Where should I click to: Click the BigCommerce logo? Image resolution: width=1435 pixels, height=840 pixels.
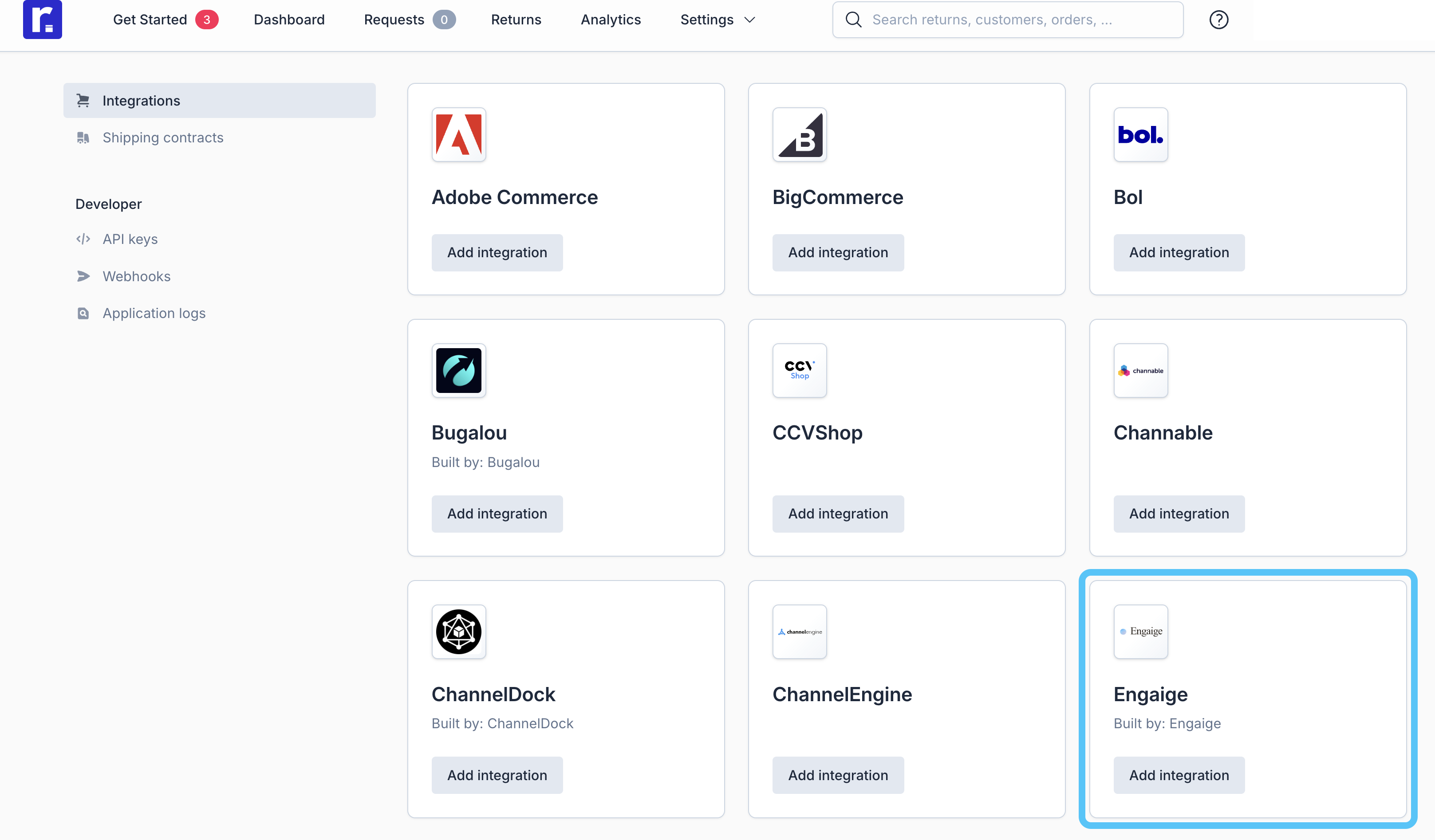tap(800, 135)
